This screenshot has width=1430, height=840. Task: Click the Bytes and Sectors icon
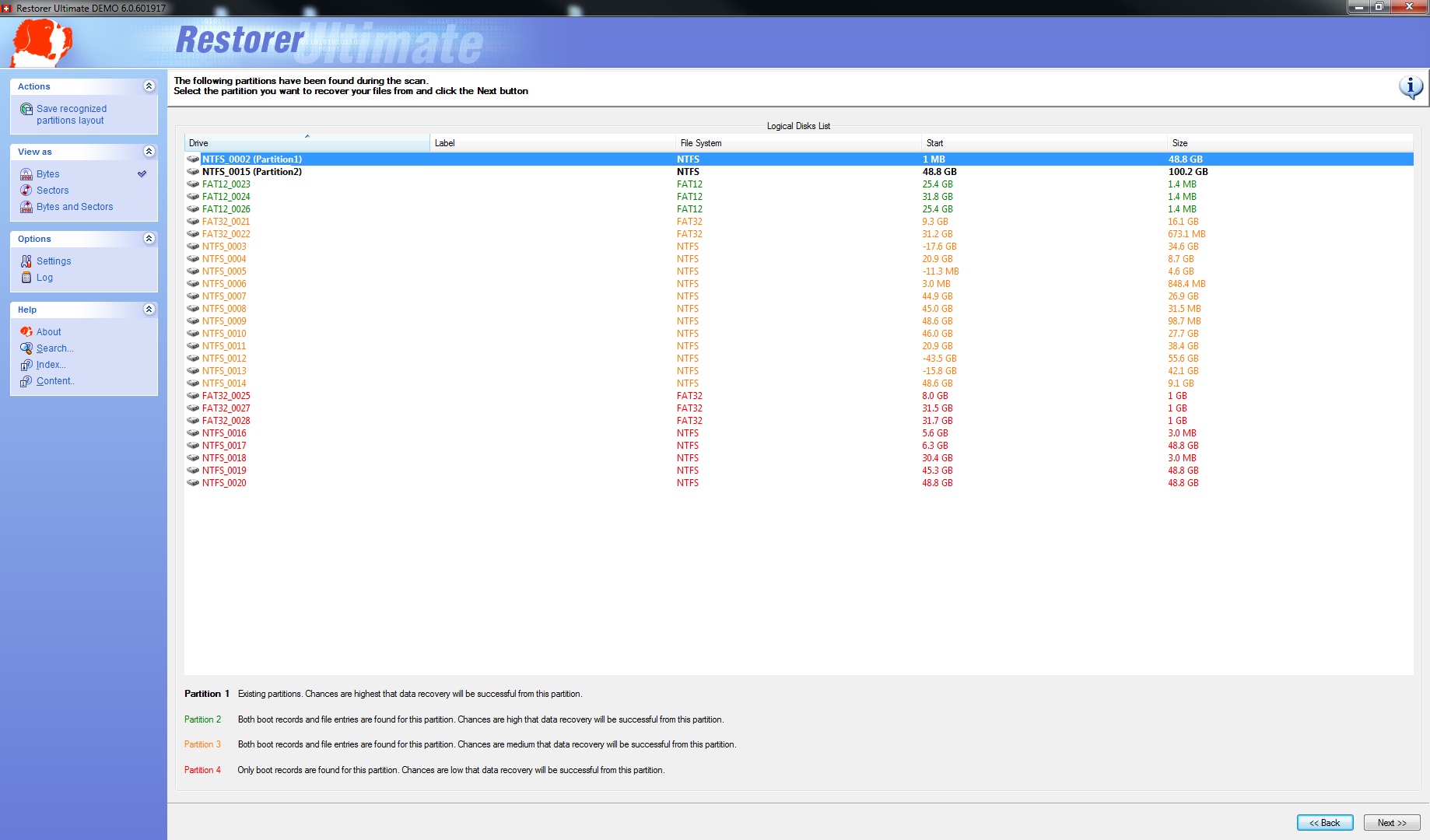[x=26, y=207]
